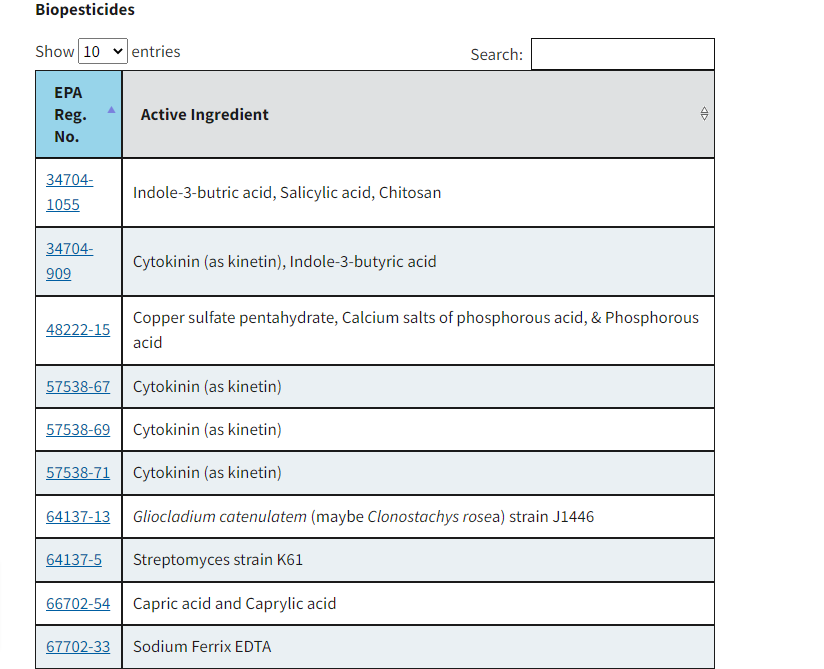Follow the 67702-33 Sodium Ferrix EDTA link
Viewport: 824px width, 669px height.
click(78, 646)
